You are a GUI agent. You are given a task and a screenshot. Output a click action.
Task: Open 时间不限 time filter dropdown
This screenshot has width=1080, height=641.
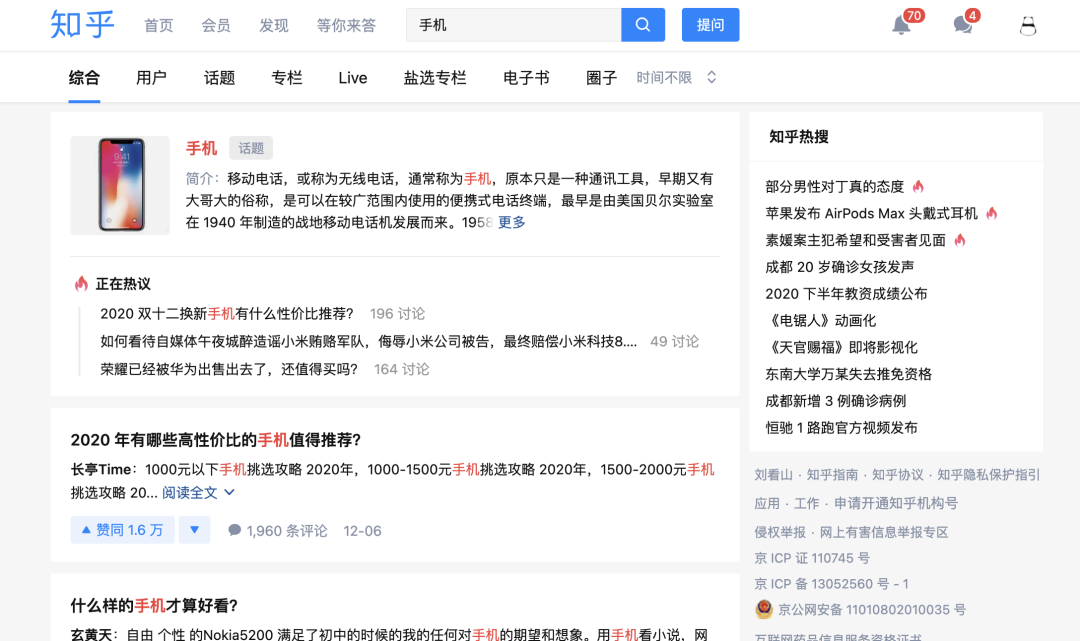click(x=676, y=78)
